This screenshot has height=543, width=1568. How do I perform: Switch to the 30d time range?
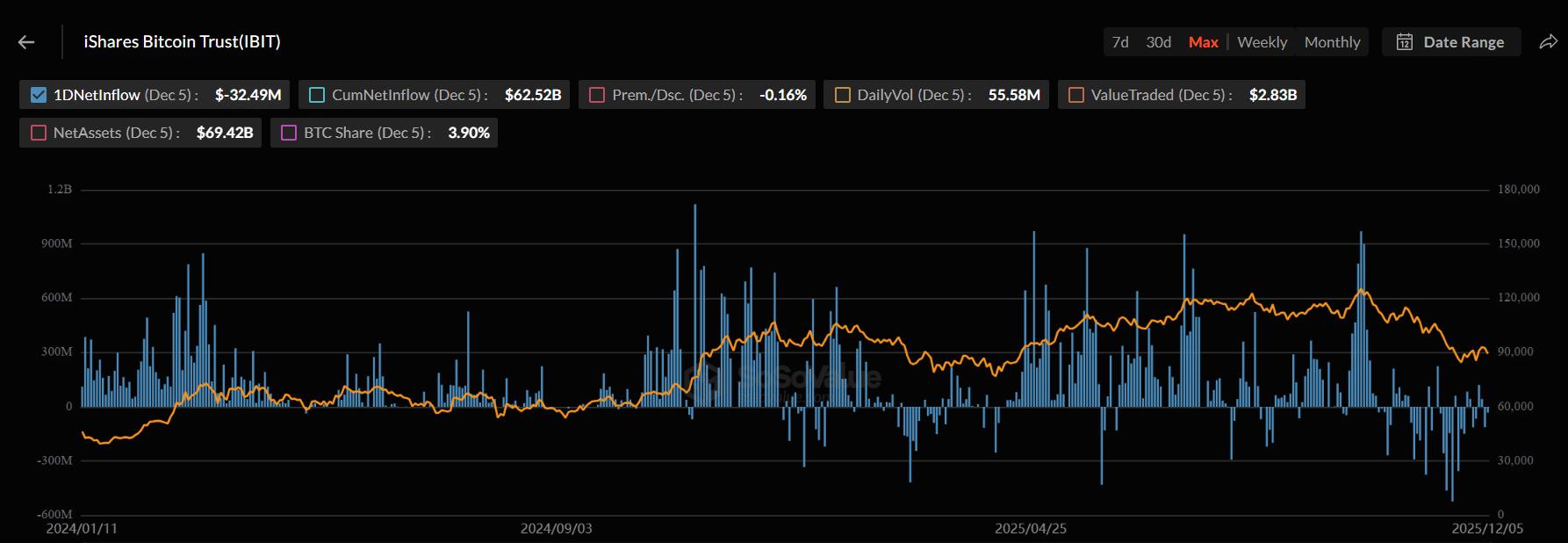coord(1158,42)
